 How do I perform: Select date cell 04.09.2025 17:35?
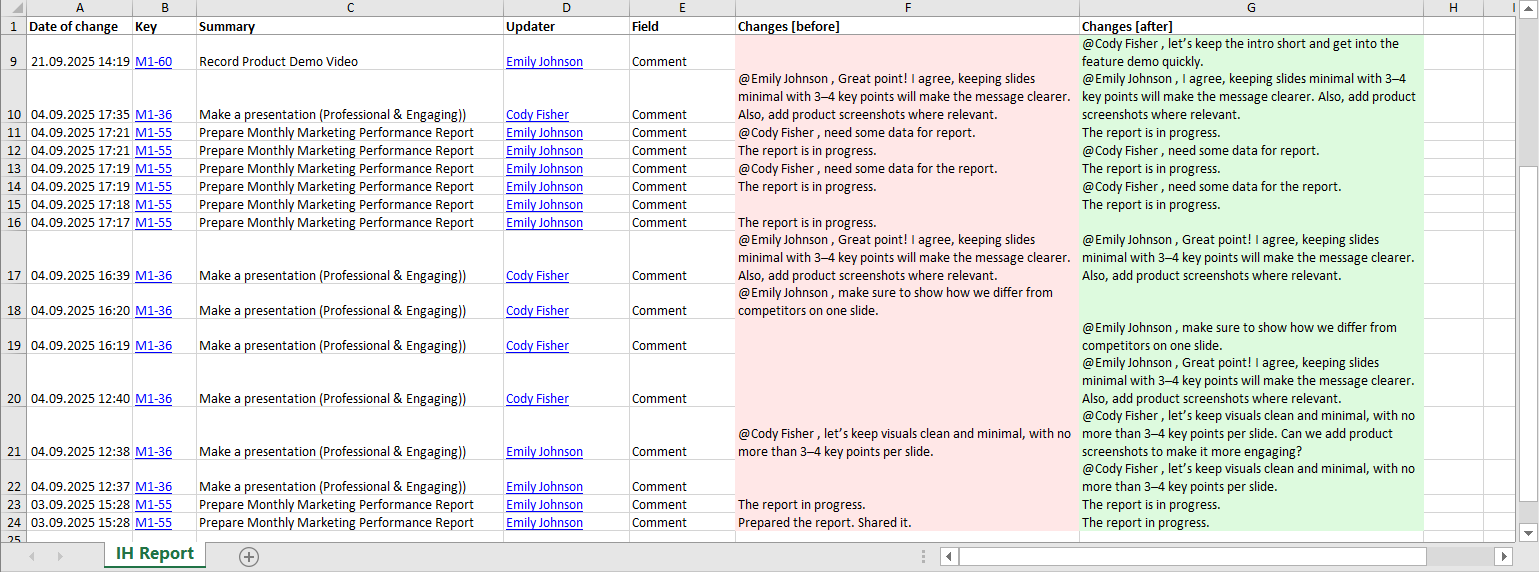(79, 97)
